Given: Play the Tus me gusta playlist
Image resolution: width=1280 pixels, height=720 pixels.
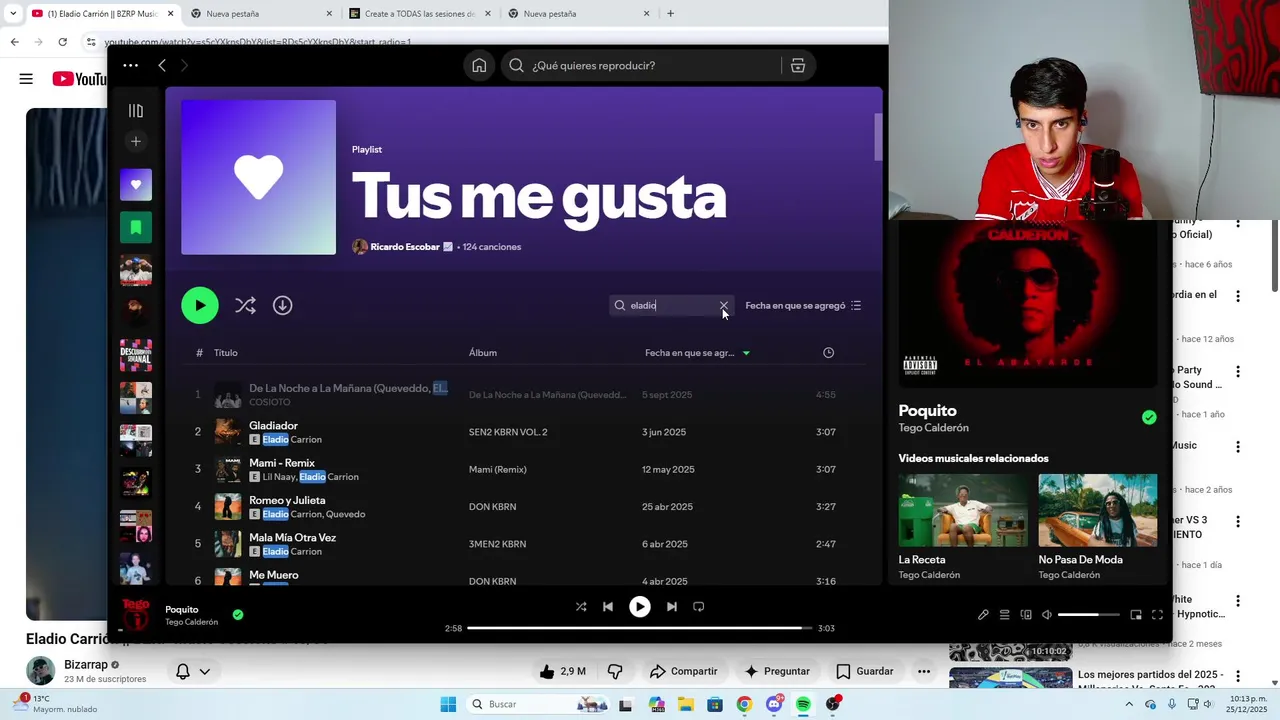Looking at the screenshot, I should click(200, 305).
